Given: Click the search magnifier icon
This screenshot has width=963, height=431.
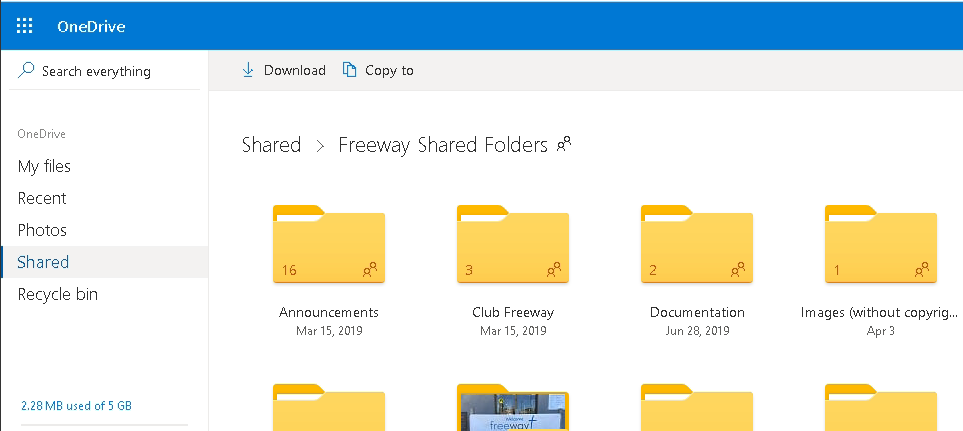Looking at the screenshot, I should tap(27, 71).
